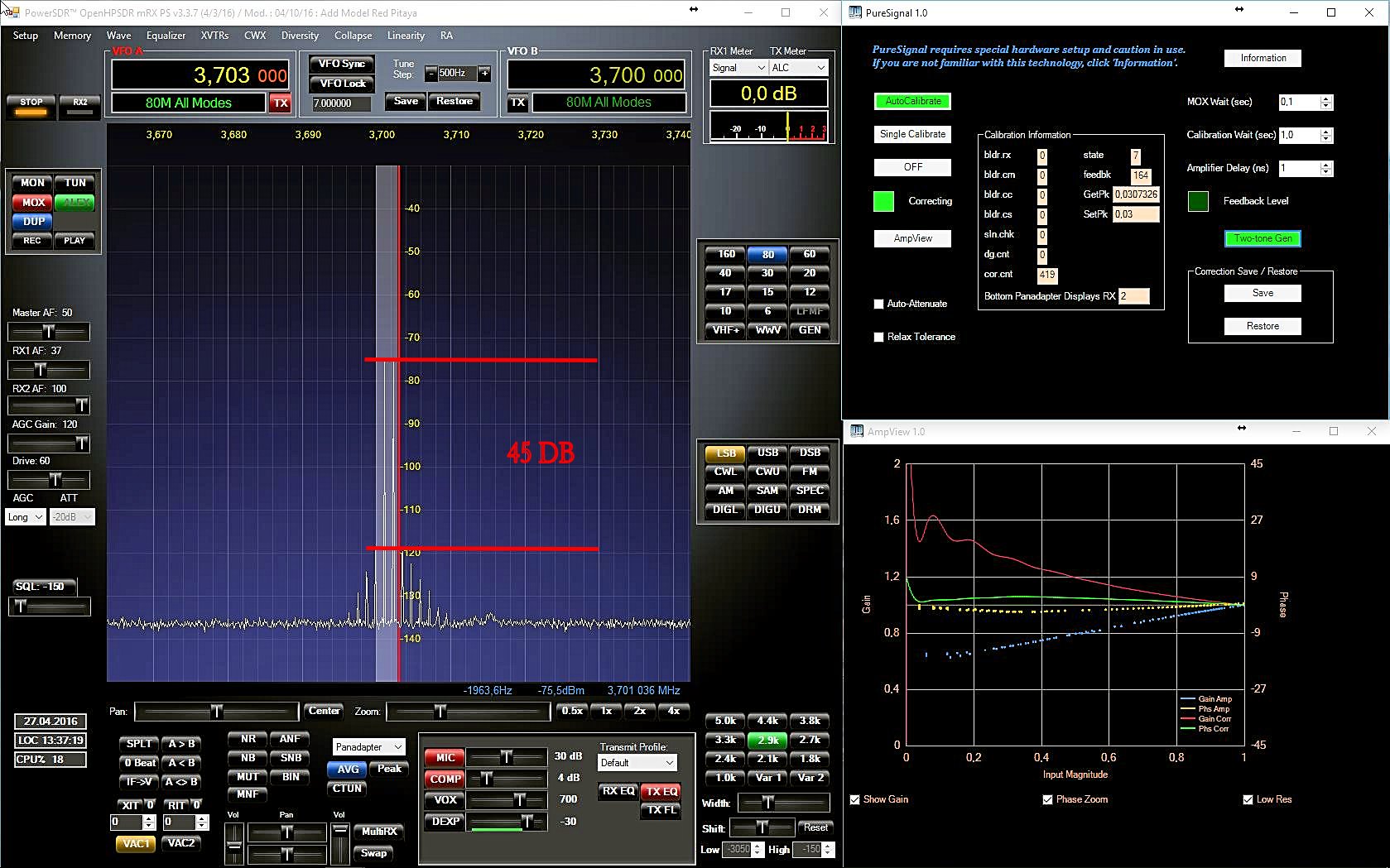
Task: Open the XVTRs menu
Action: pyautogui.click(x=214, y=36)
